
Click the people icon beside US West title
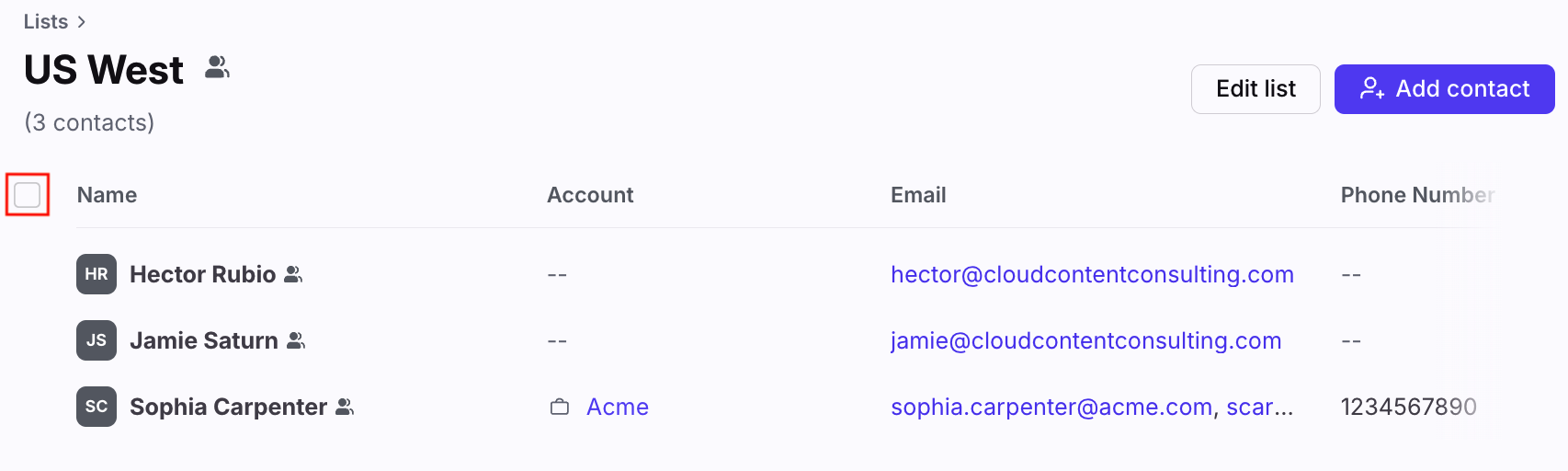(217, 67)
